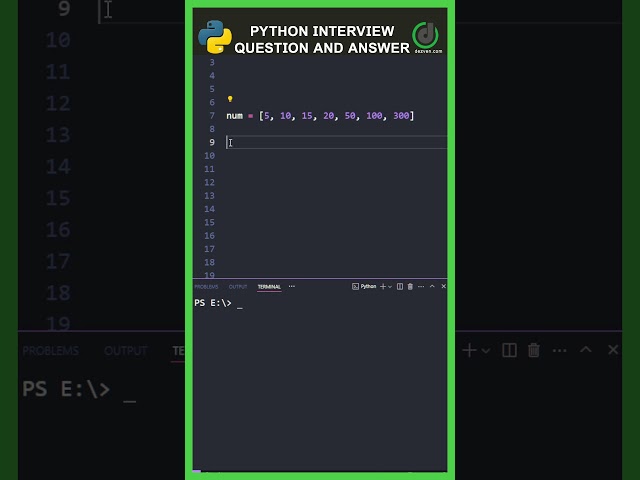
Task: Click line number 3 in the gutter
Action: [x=212, y=62]
